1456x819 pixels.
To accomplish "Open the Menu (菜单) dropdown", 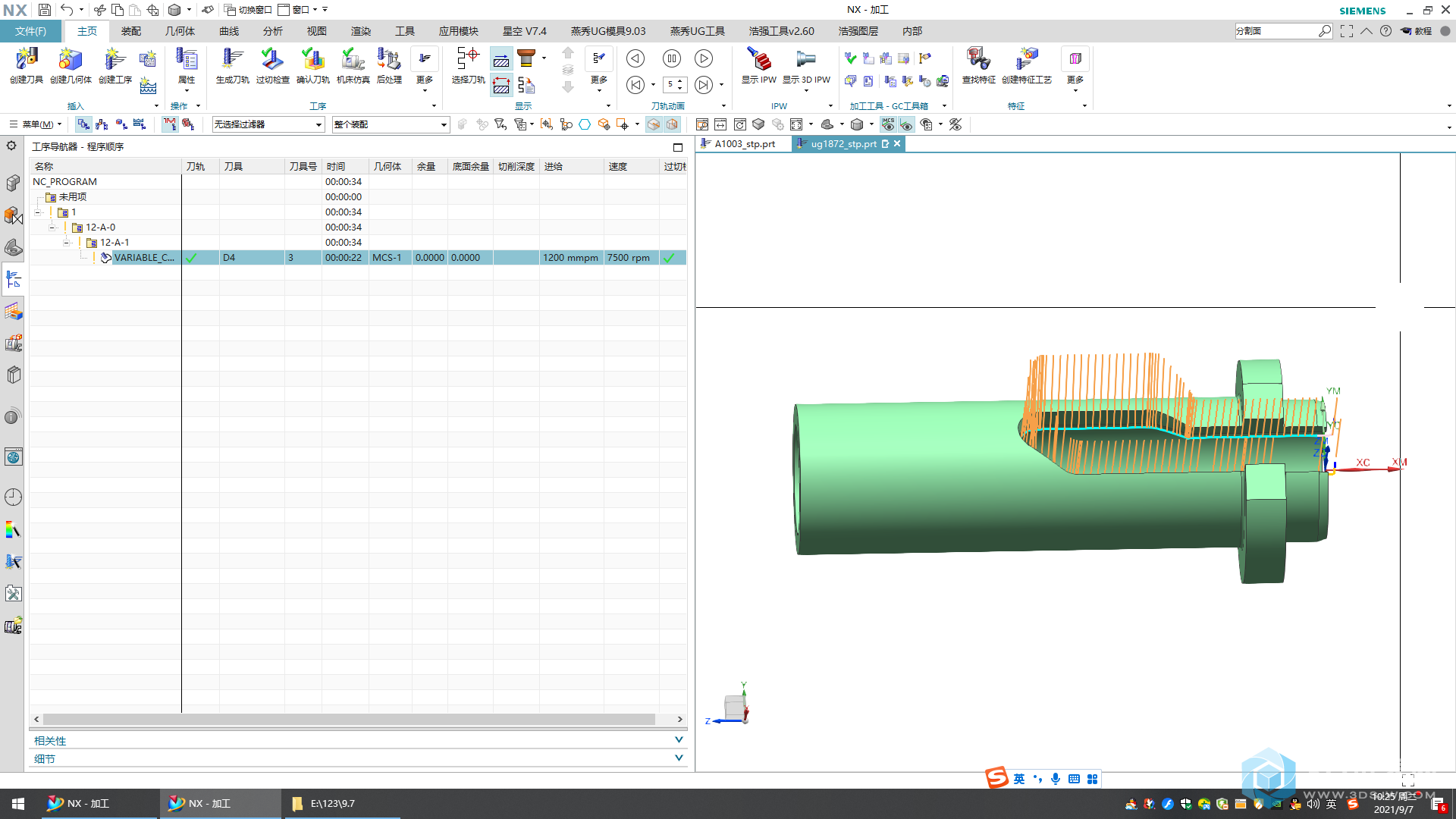I will point(36,124).
